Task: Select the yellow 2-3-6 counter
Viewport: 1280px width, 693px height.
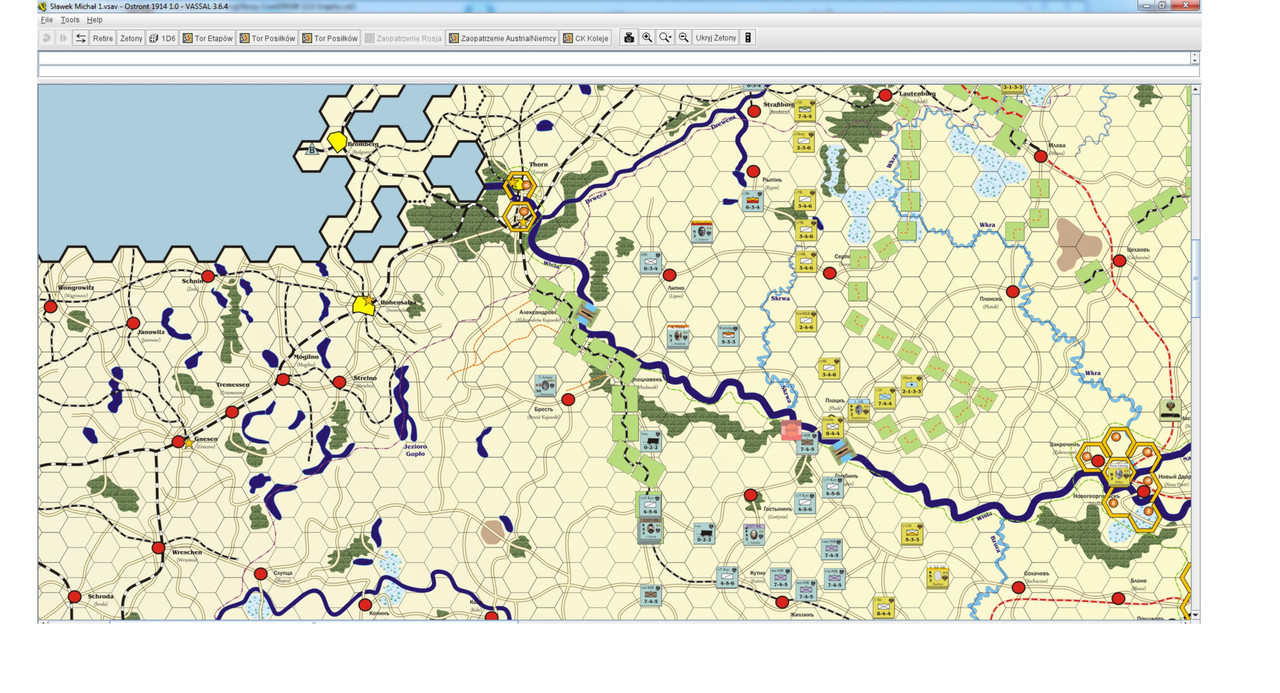Action: tap(804, 141)
